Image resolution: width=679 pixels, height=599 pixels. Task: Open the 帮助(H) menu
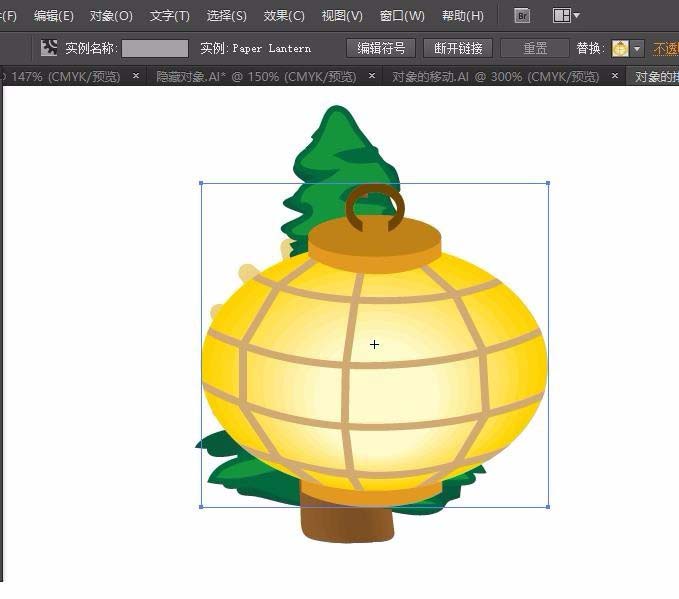(462, 16)
